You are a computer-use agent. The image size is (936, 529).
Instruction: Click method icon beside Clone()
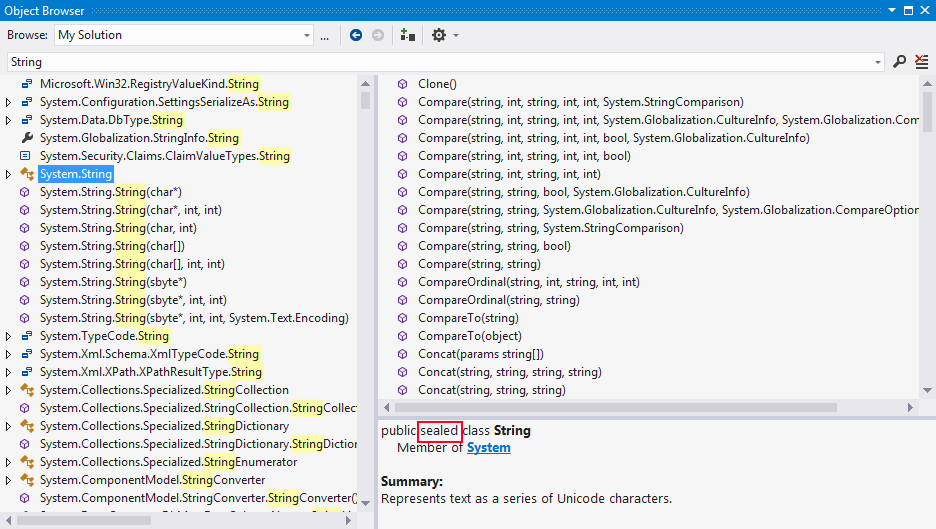point(403,84)
